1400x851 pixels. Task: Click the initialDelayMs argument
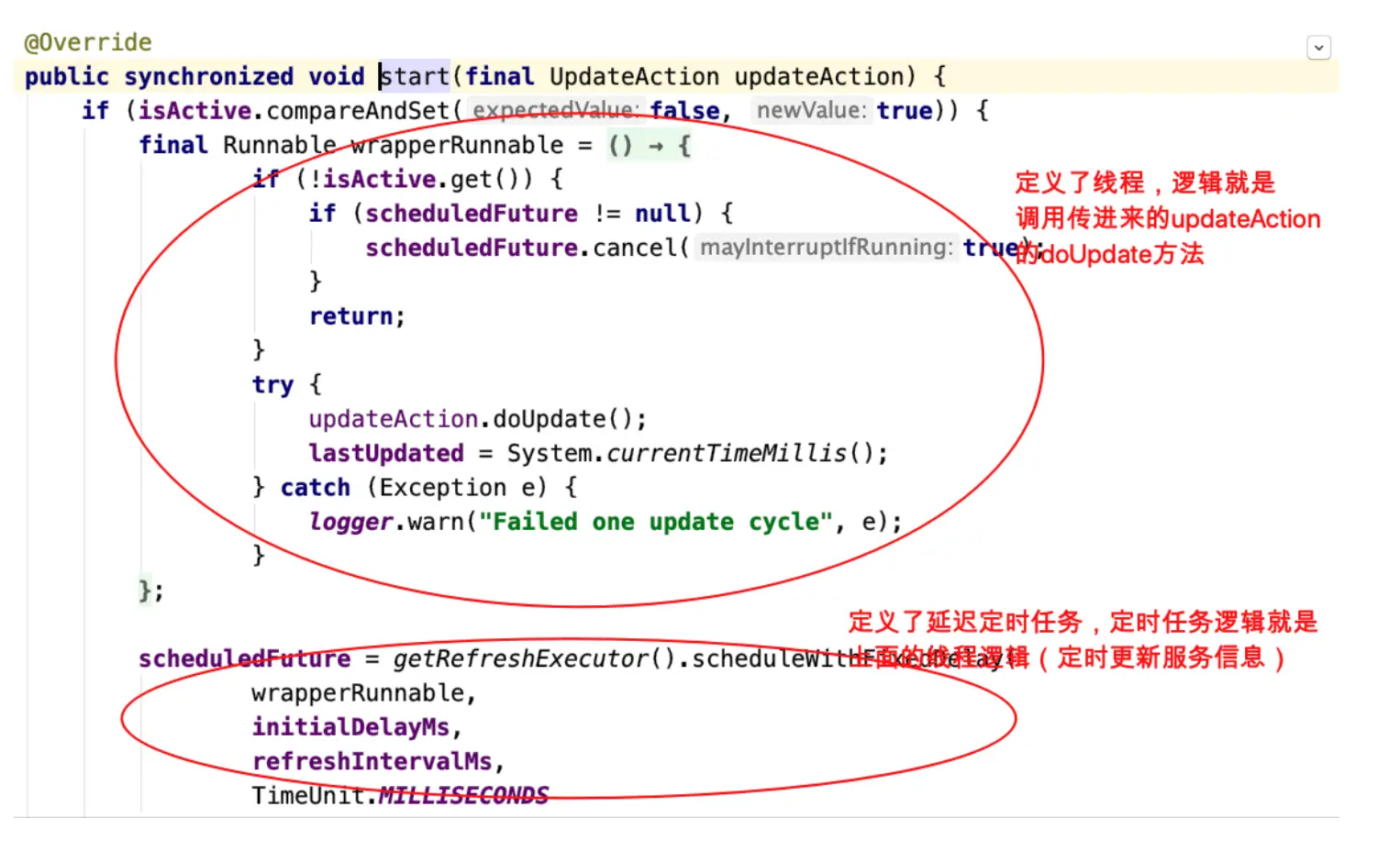(x=350, y=727)
